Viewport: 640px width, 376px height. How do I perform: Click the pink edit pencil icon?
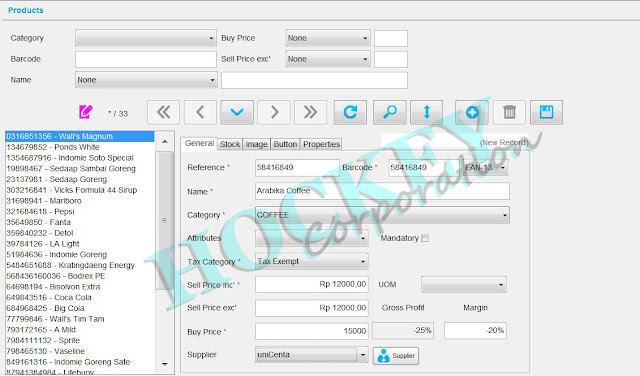[85, 111]
